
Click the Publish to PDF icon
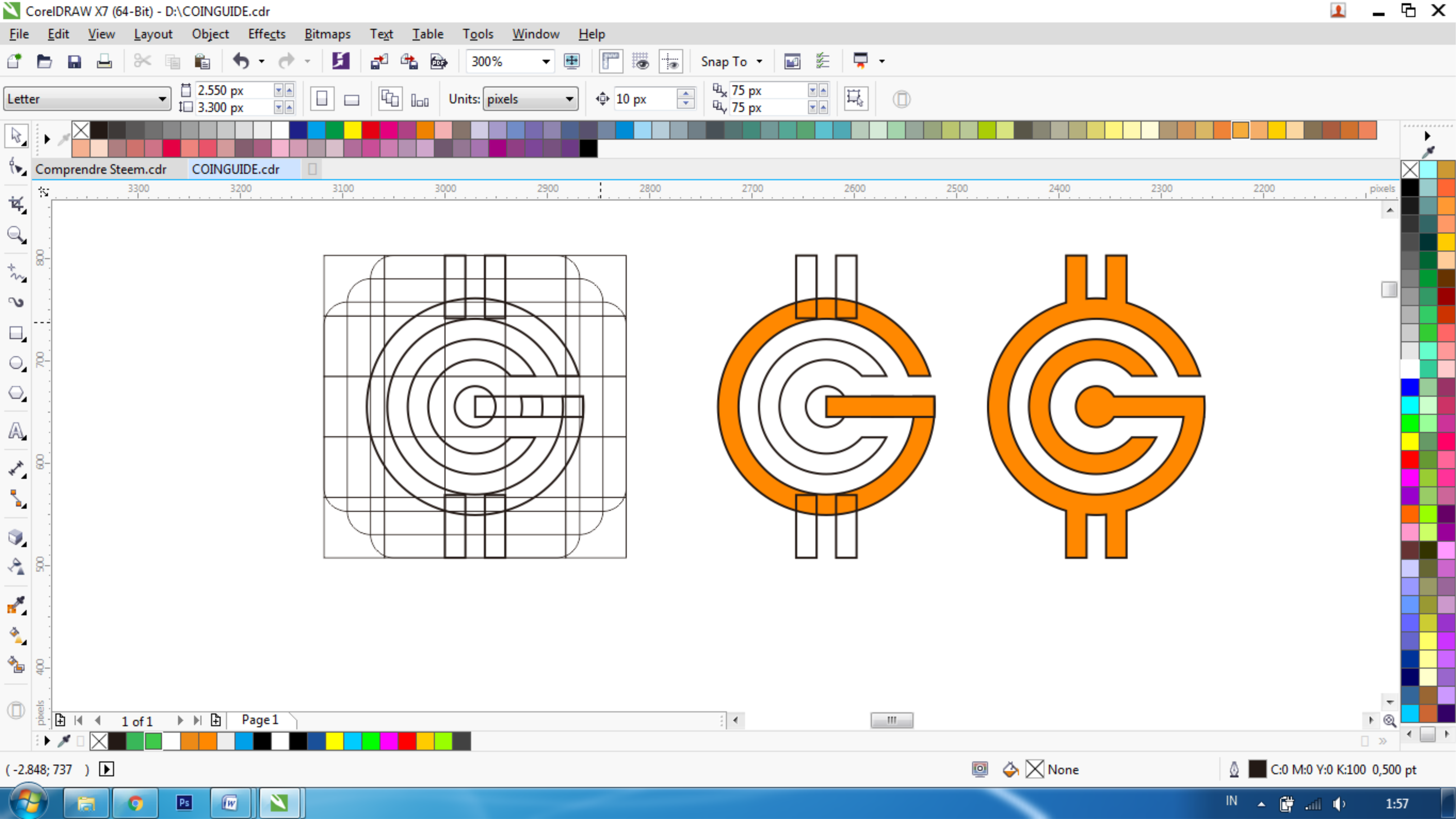tap(439, 61)
